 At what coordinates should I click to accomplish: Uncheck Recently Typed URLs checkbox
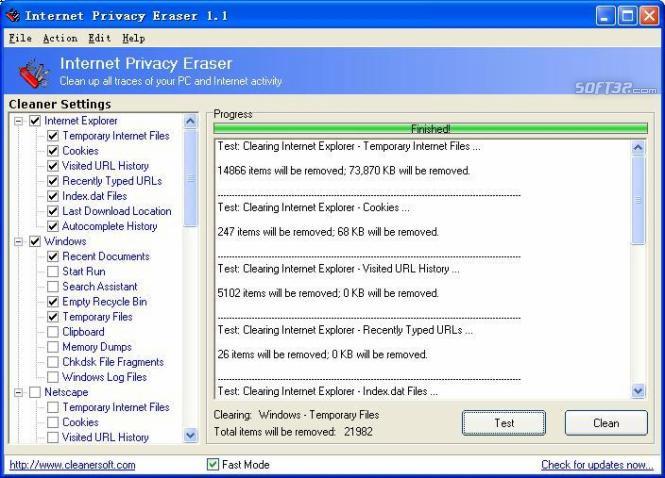[x=53, y=181]
